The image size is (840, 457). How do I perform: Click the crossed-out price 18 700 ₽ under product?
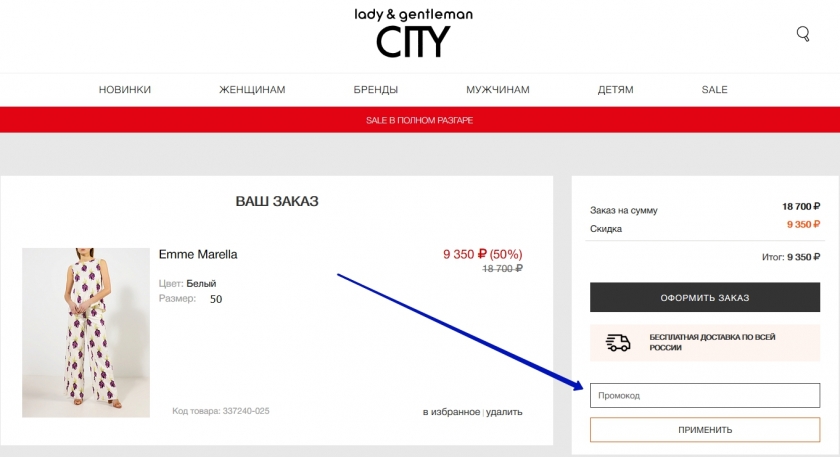502,268
